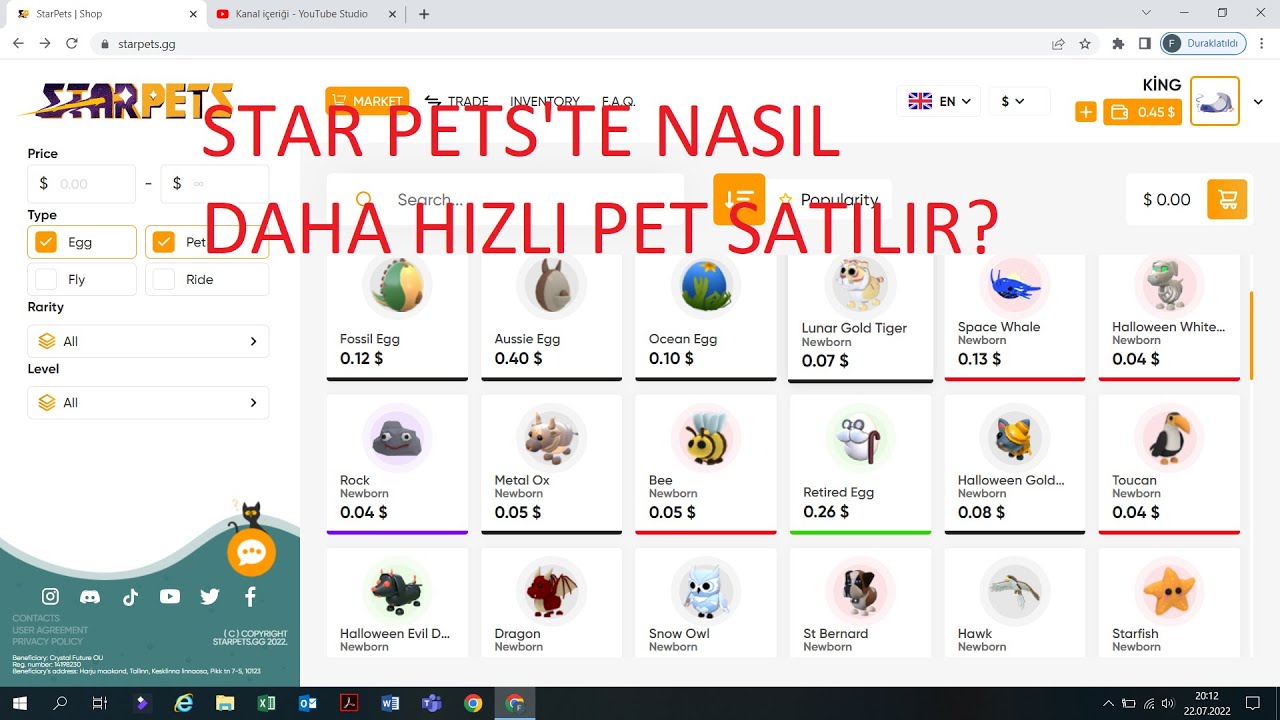Image resolution: width=1280 pixels, height=720 pixels.
Task: Click the maximum price field
Action: (215, 184)
